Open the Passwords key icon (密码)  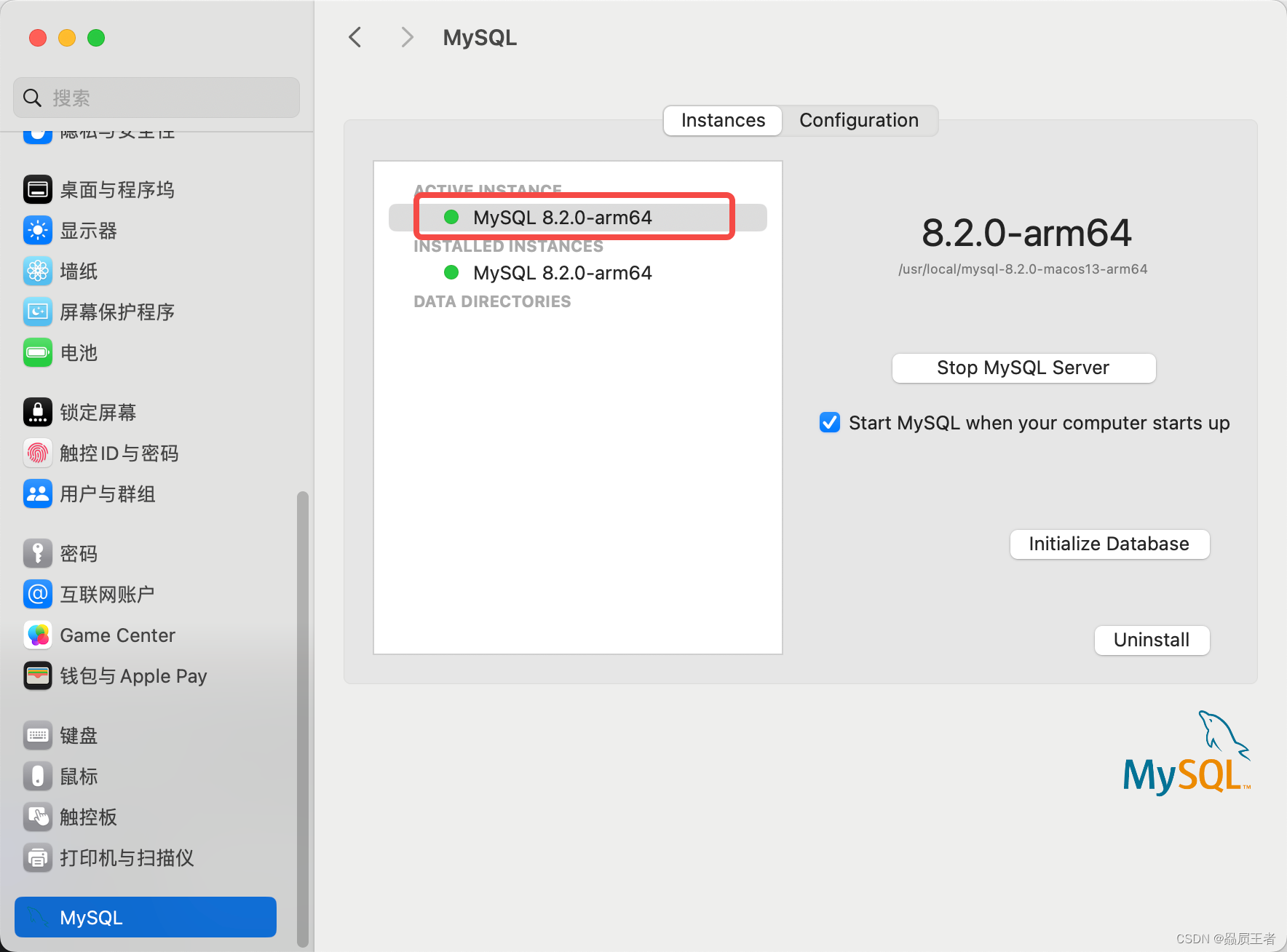tap(38, 554)
